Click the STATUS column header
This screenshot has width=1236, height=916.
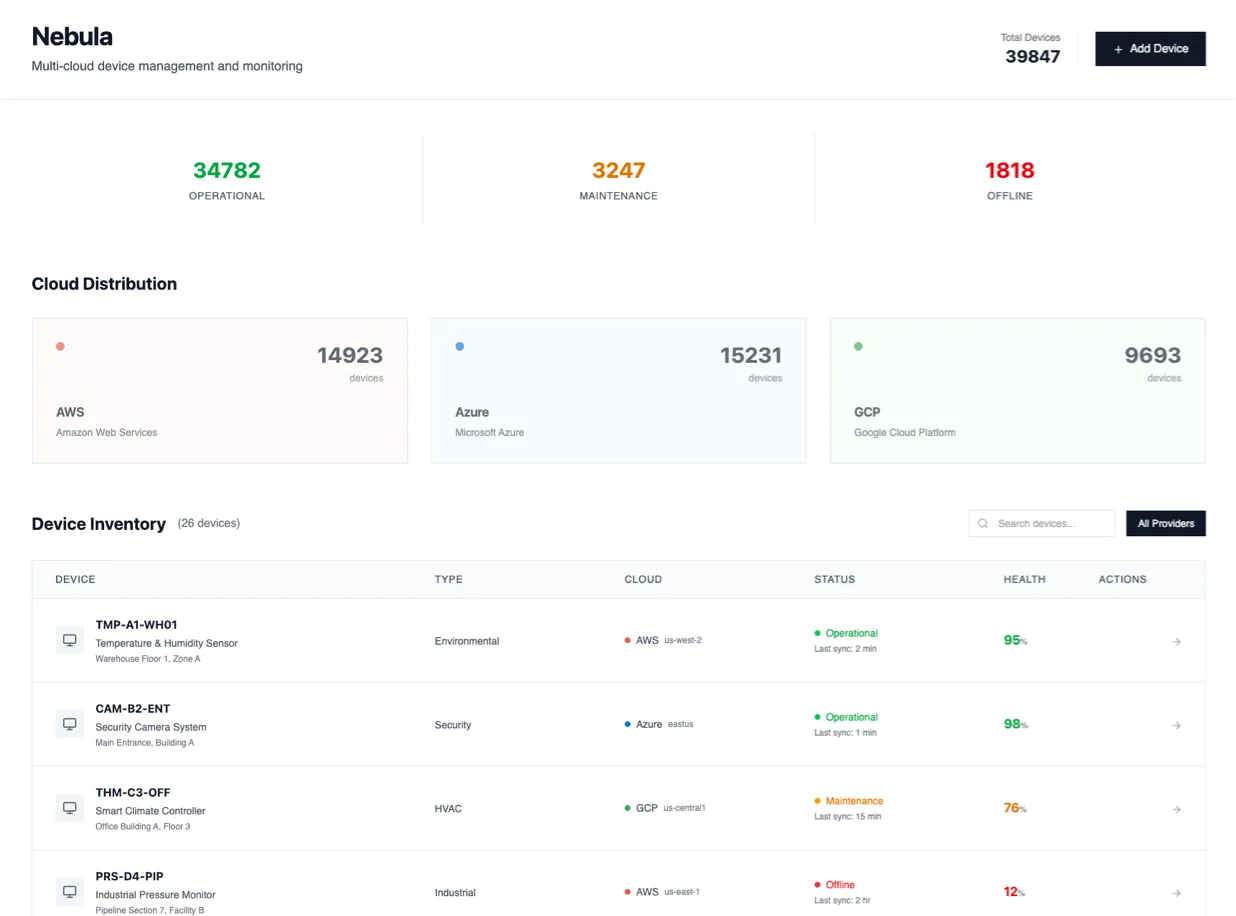coord(835,580)
